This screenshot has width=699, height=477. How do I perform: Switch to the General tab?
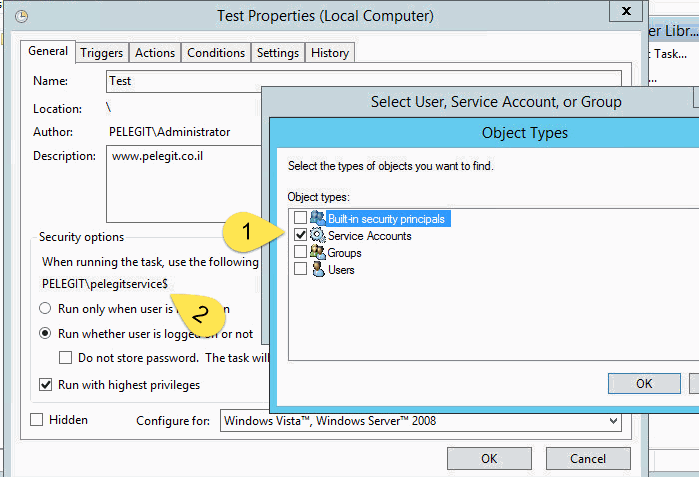point(48,51)
